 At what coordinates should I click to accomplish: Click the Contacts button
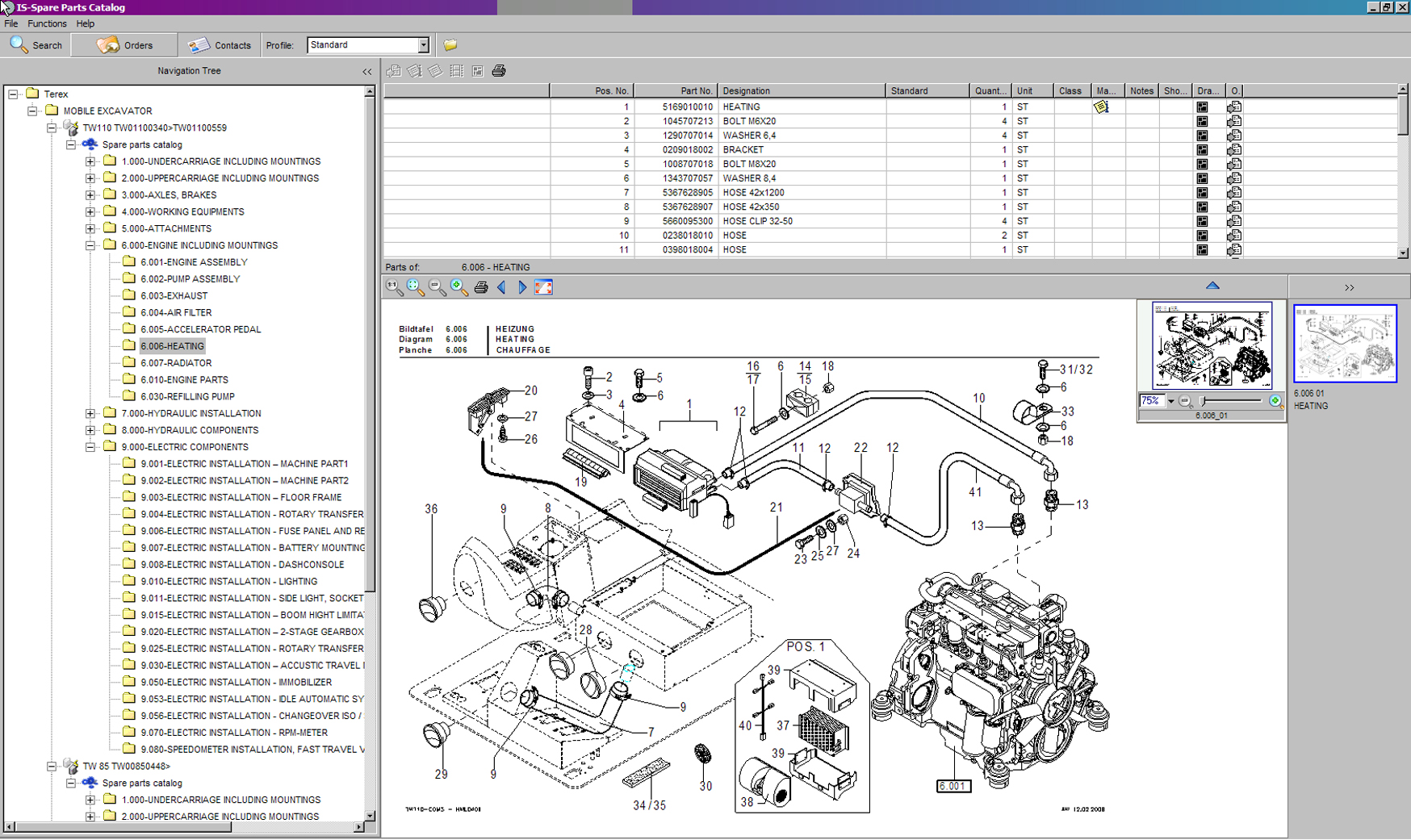(x=220, y=45)
